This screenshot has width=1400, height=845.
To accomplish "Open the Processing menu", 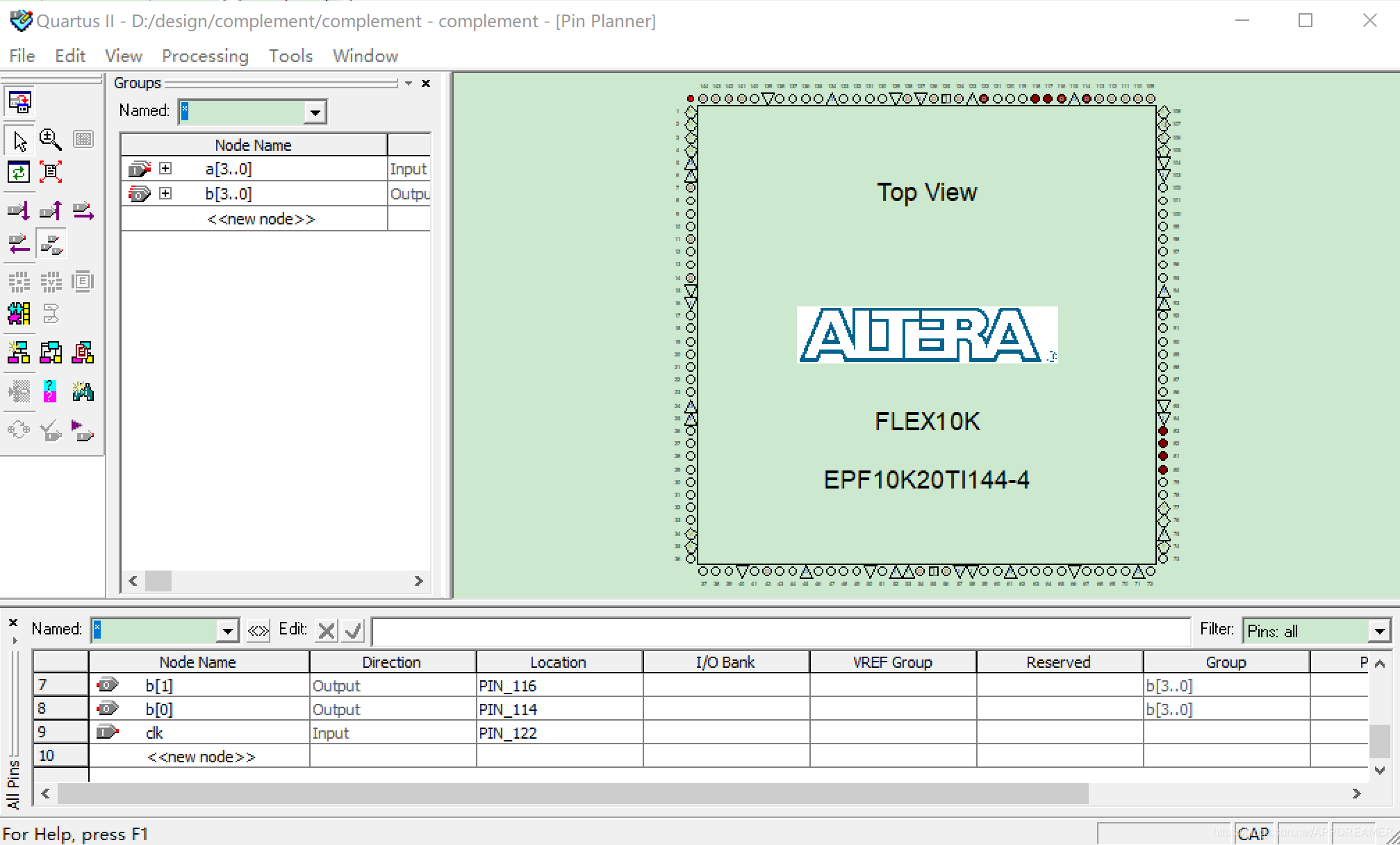I will point(205,56).
